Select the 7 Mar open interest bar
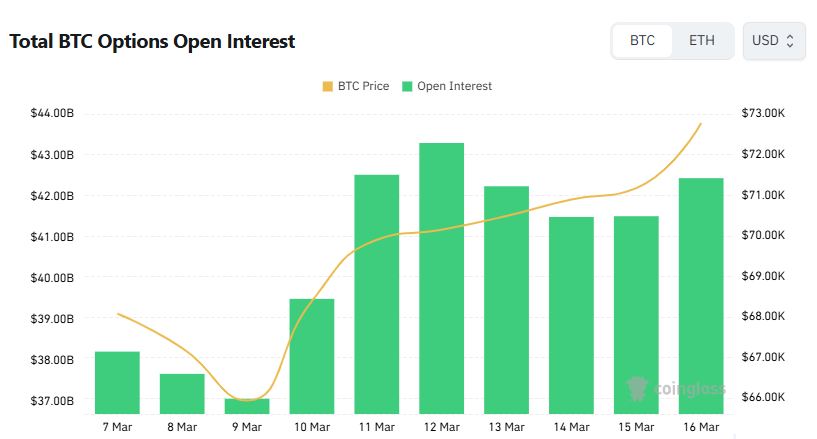The image size is (817, 439). tap(117, 382)
